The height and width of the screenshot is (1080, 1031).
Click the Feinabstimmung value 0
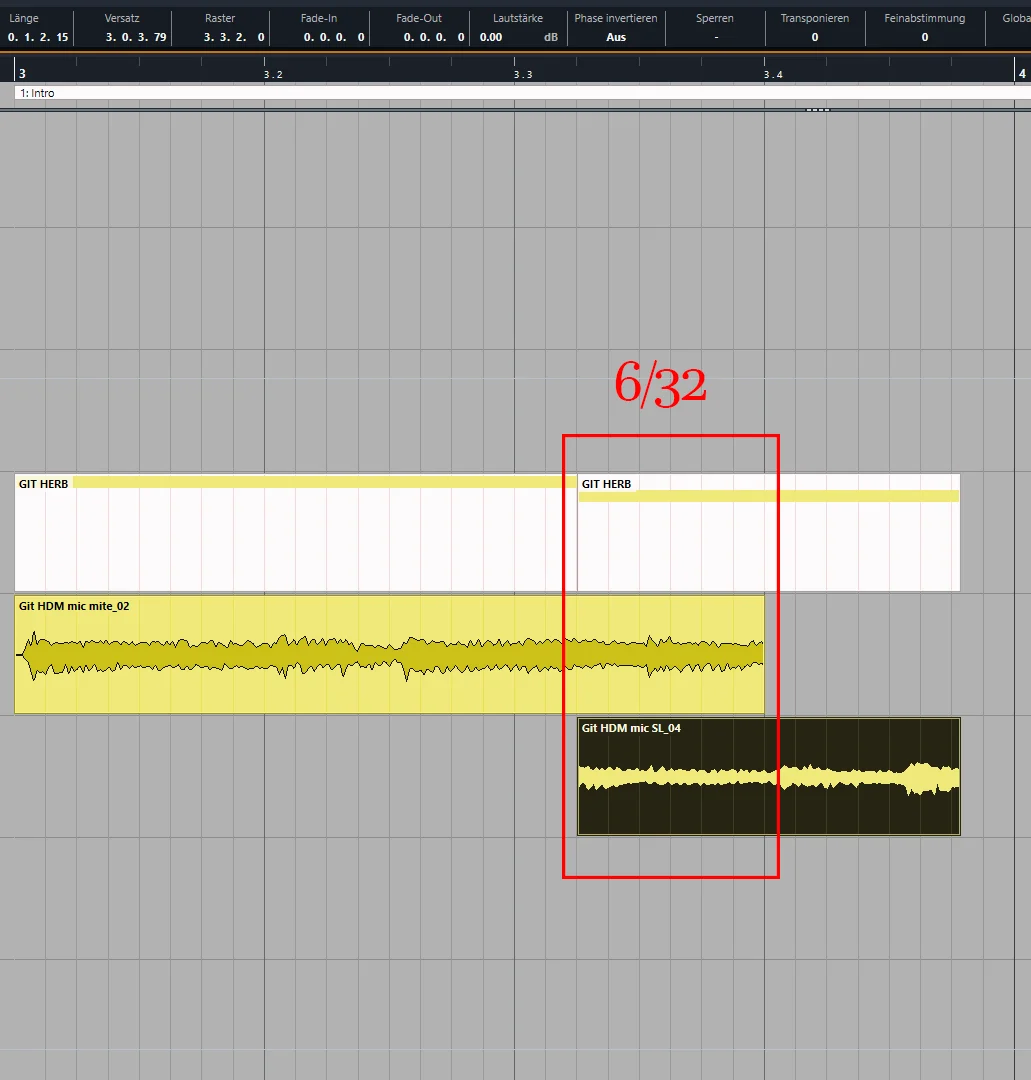[925, 37]
